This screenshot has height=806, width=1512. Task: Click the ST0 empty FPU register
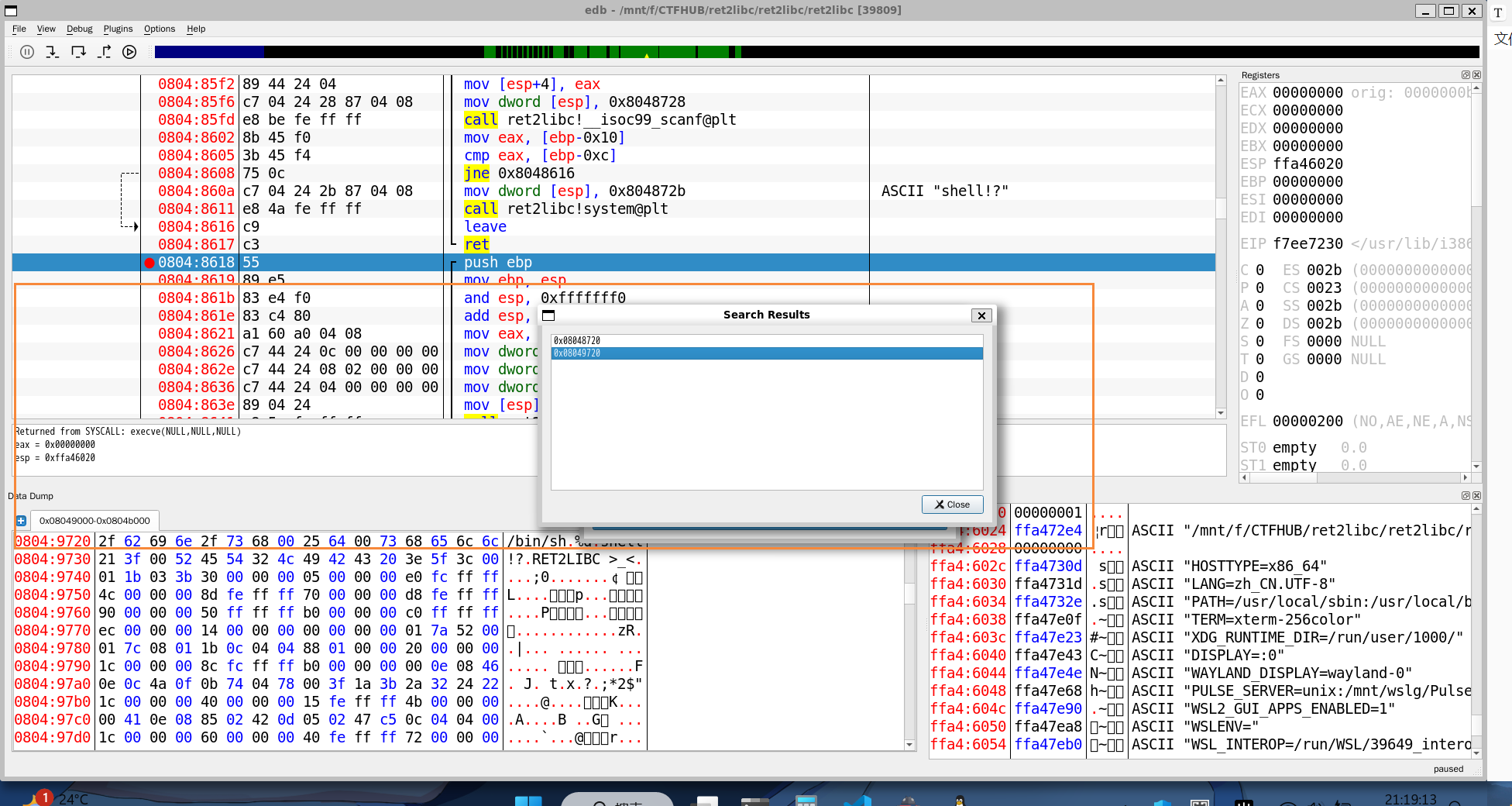(1294, 448)
